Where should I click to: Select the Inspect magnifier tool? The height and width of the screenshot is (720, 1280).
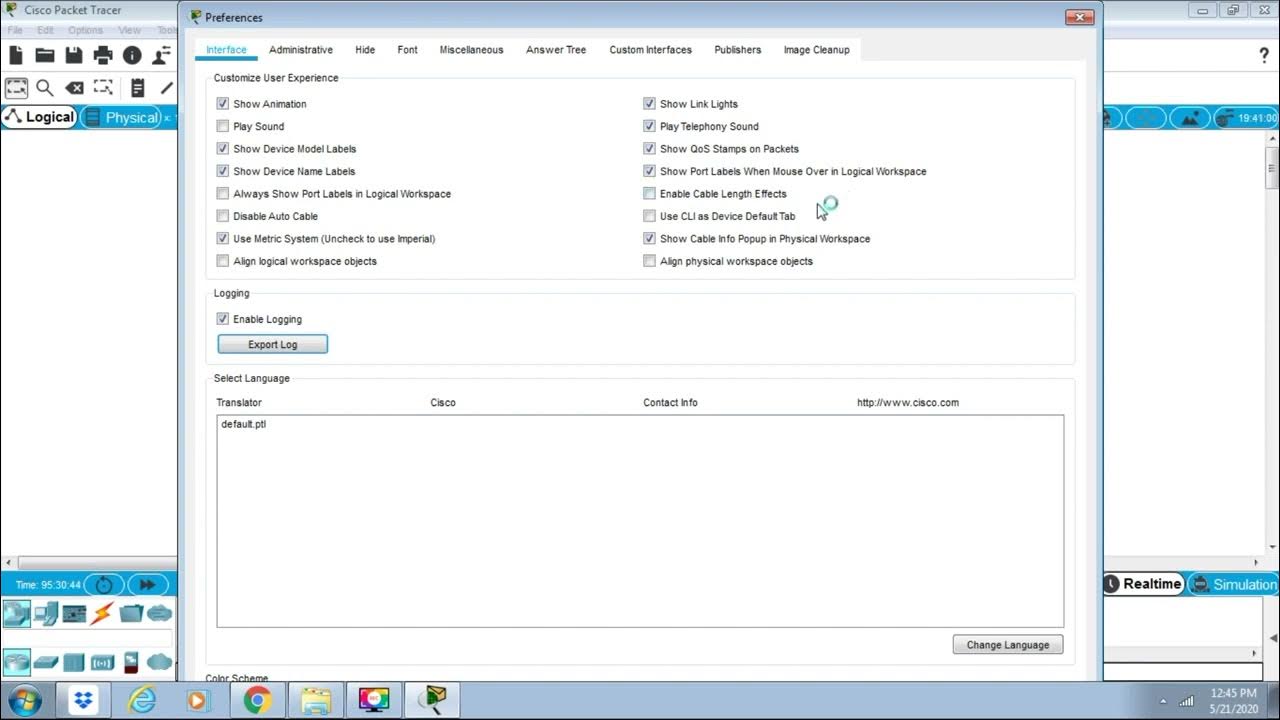pyautogui.click(x=45, y=88)
